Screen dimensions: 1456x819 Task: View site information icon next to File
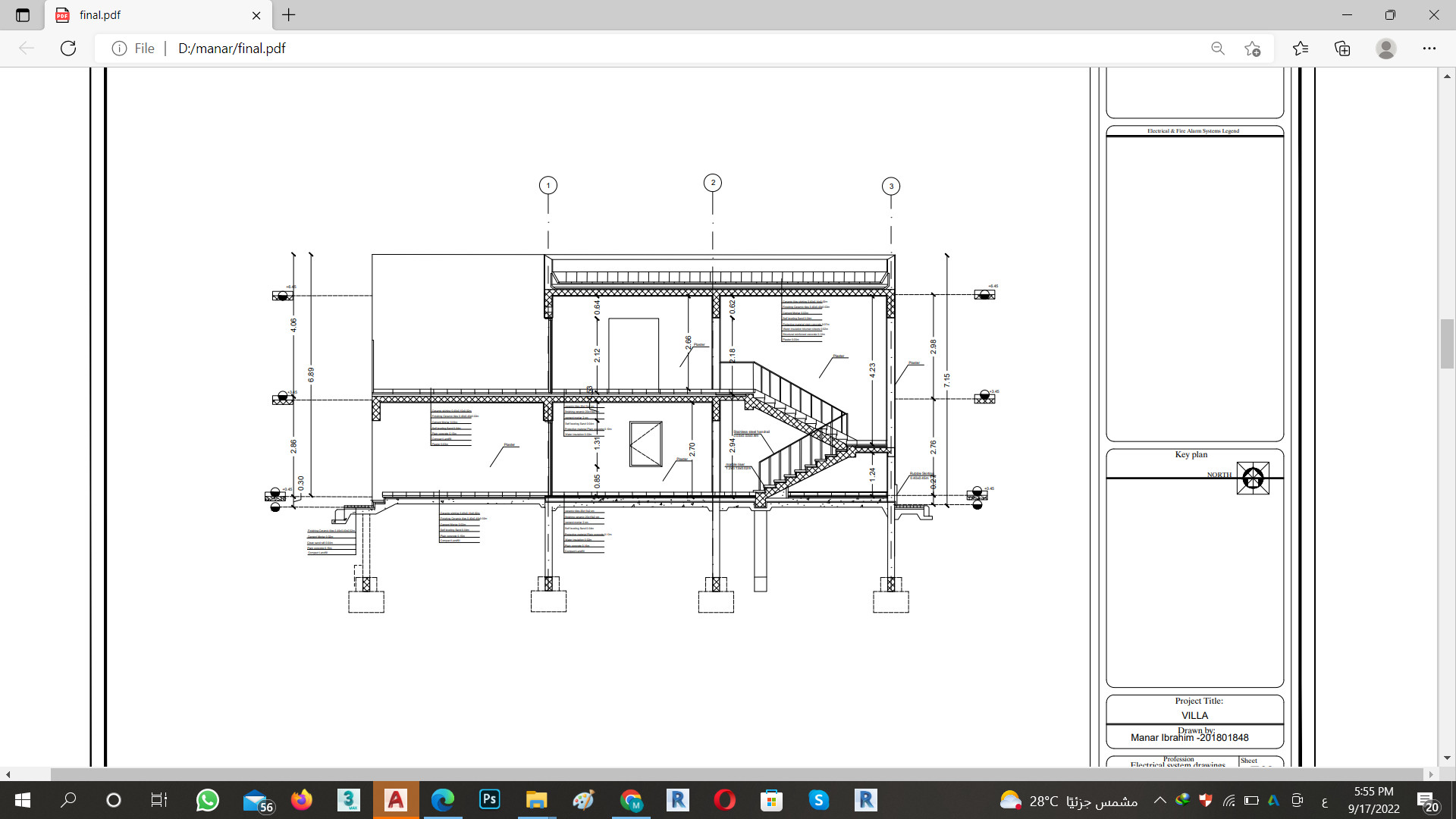coord(119,49)
